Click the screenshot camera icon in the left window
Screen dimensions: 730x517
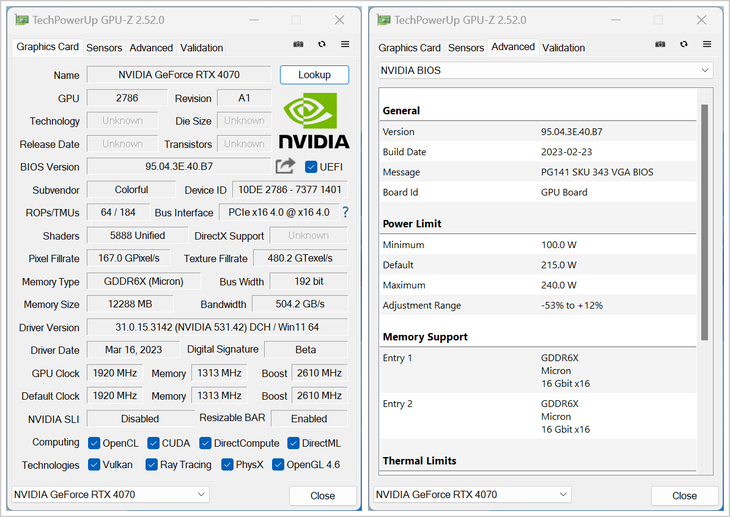coord(298,44)
